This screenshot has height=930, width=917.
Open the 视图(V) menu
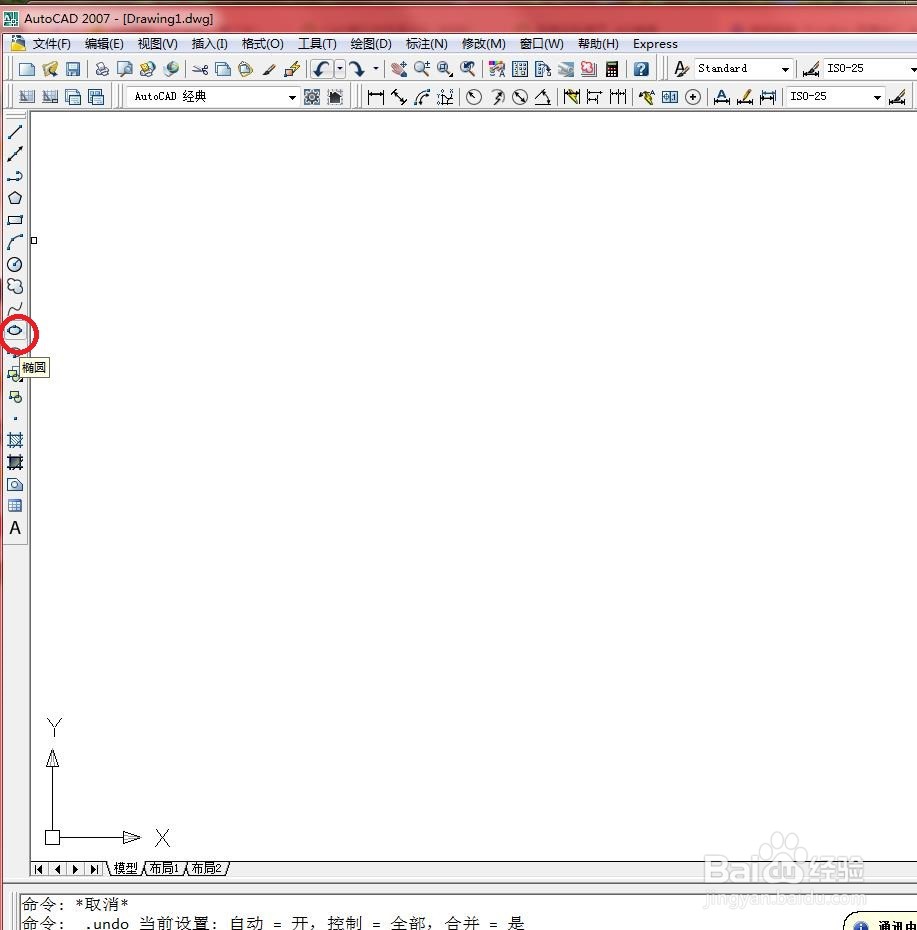[x=157, y=44]
